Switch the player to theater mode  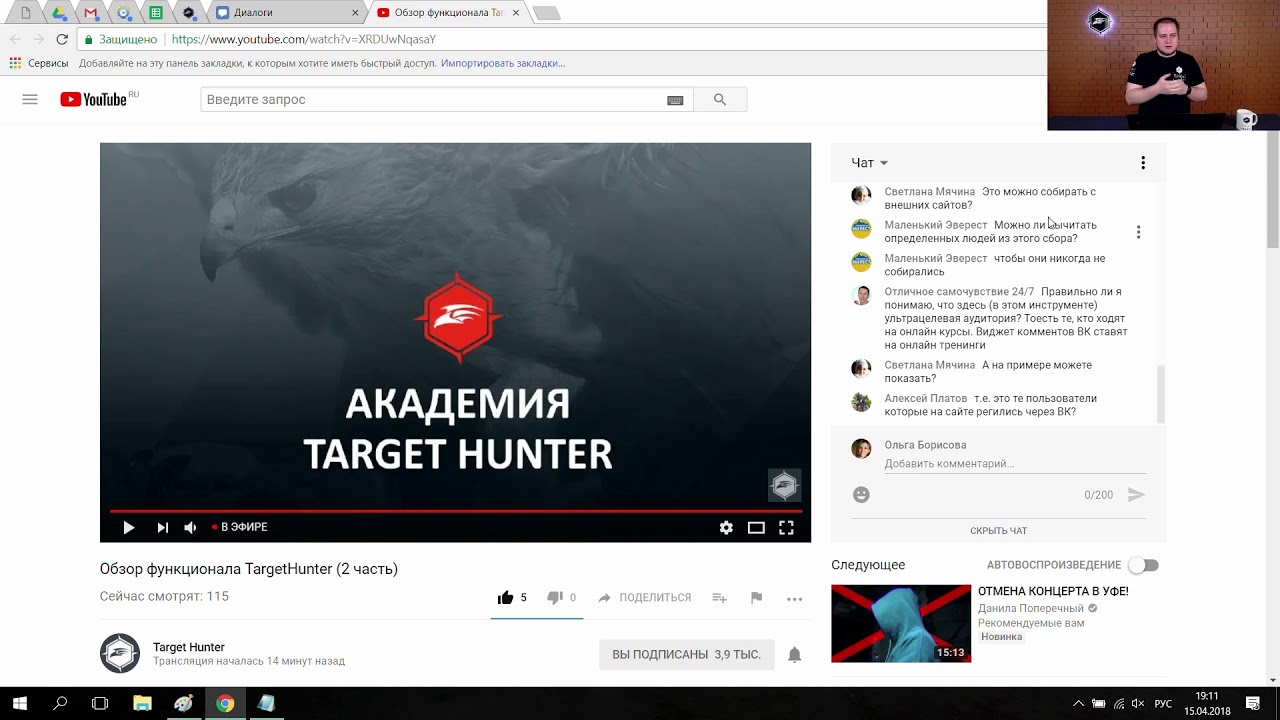pos(756,527)
